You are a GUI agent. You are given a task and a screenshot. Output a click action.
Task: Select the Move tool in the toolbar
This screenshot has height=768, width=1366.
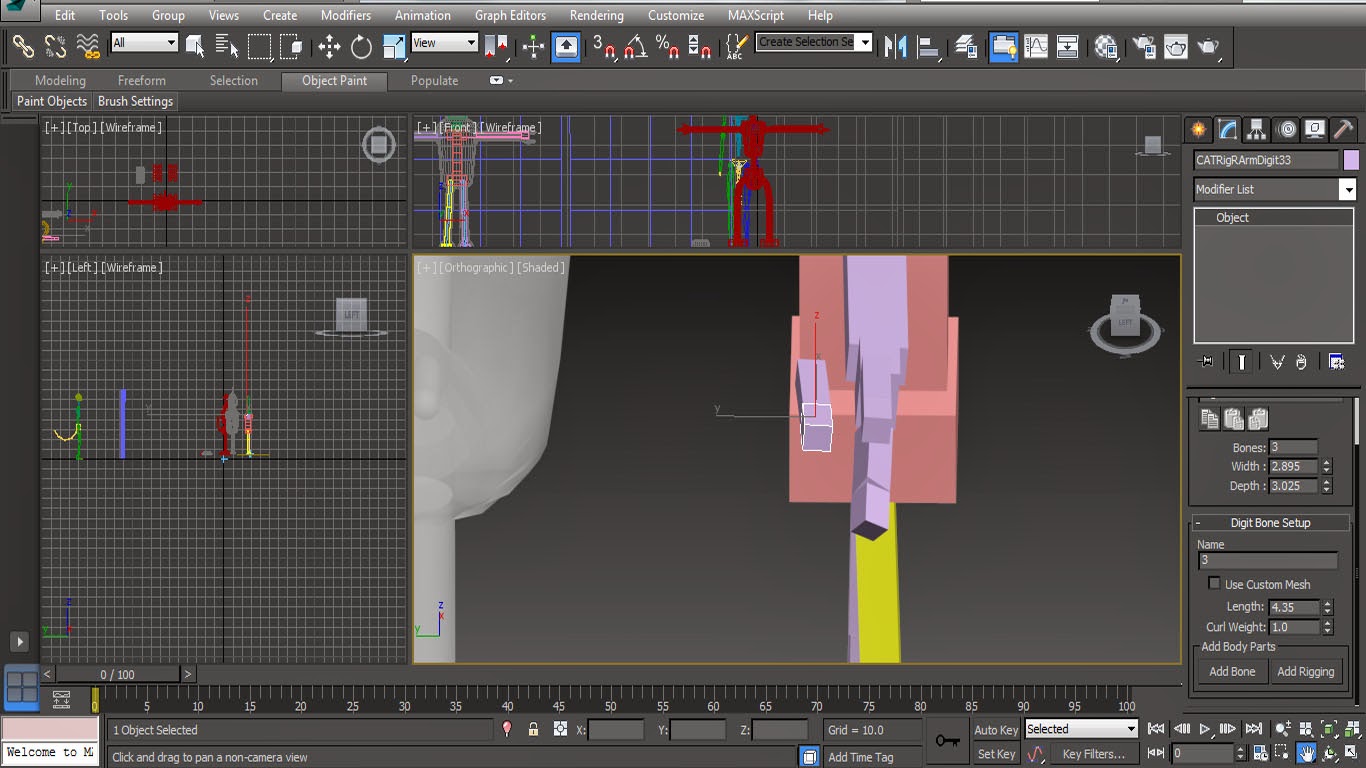[329, 46]
